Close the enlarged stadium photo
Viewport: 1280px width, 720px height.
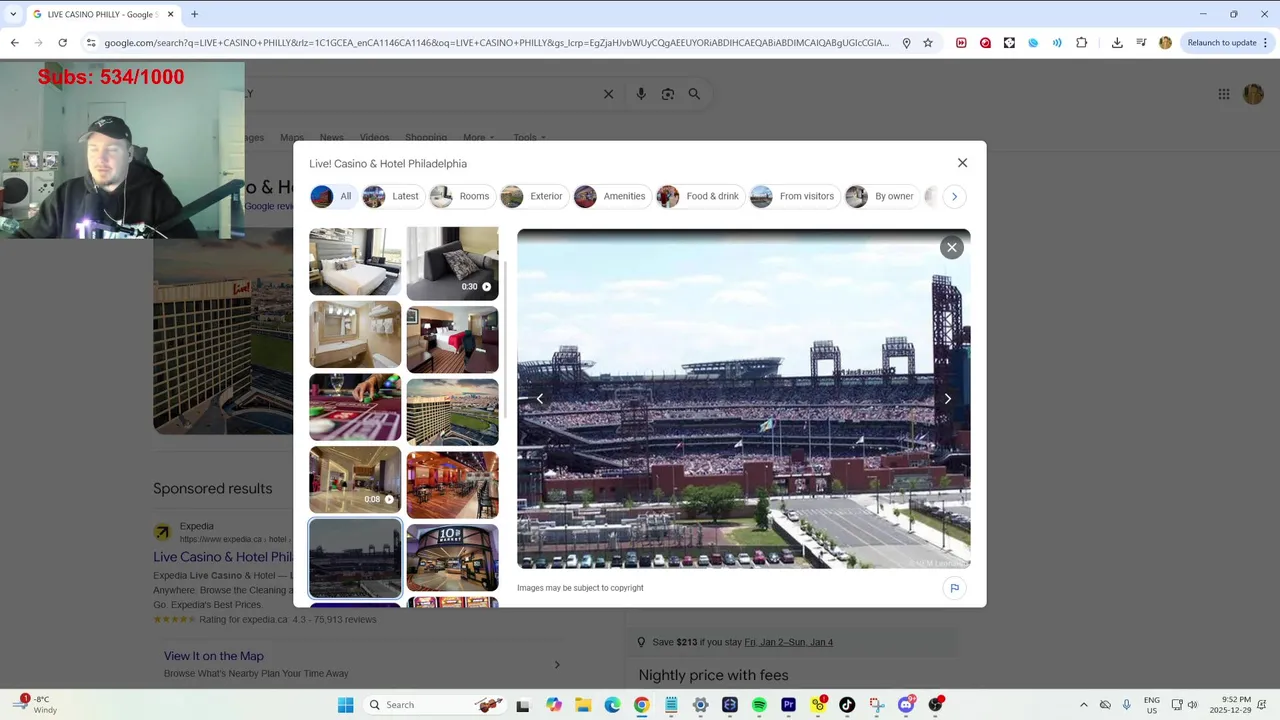pos(952,247)
